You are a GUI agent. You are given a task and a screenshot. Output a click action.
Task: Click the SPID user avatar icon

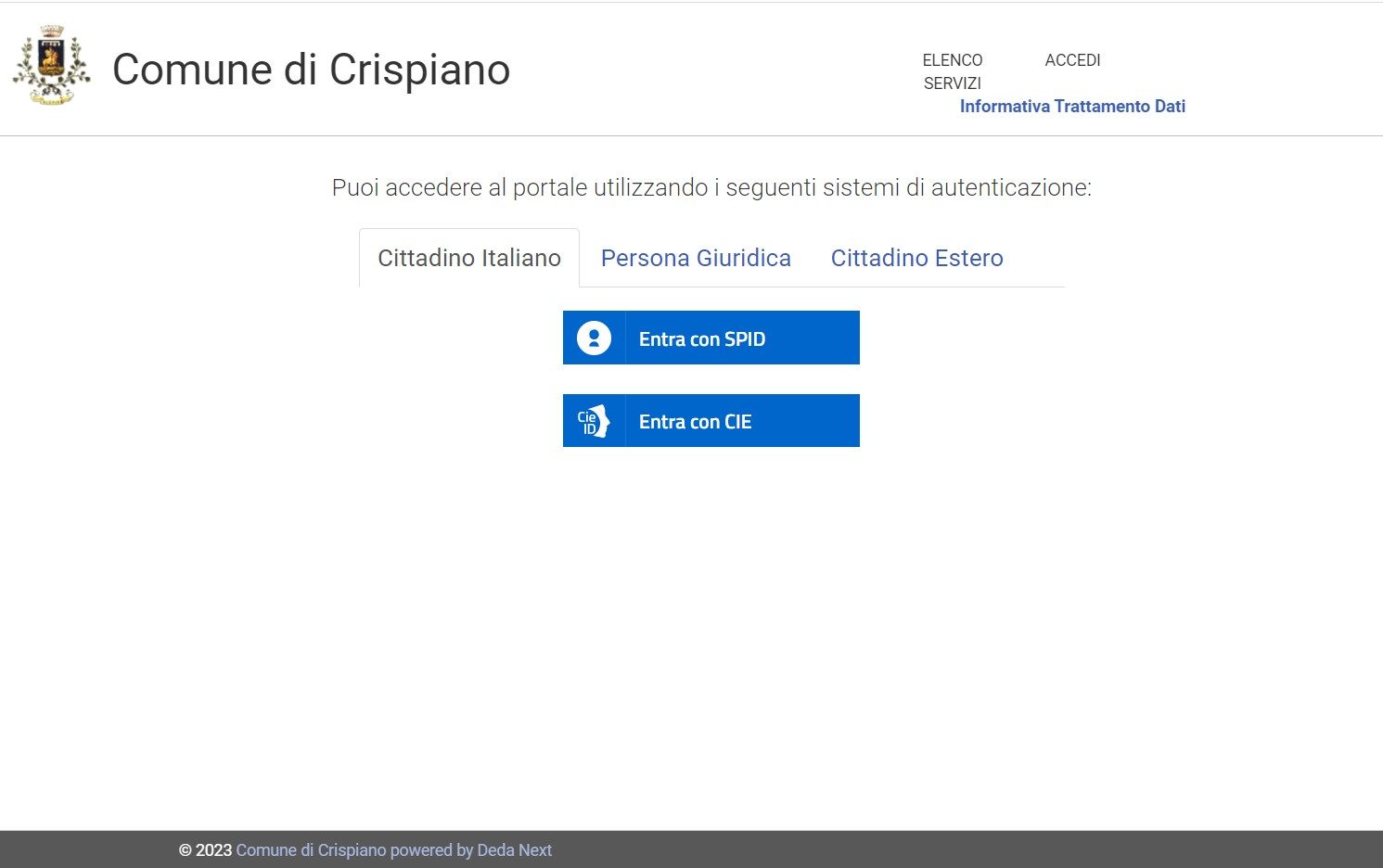point(594,338)
